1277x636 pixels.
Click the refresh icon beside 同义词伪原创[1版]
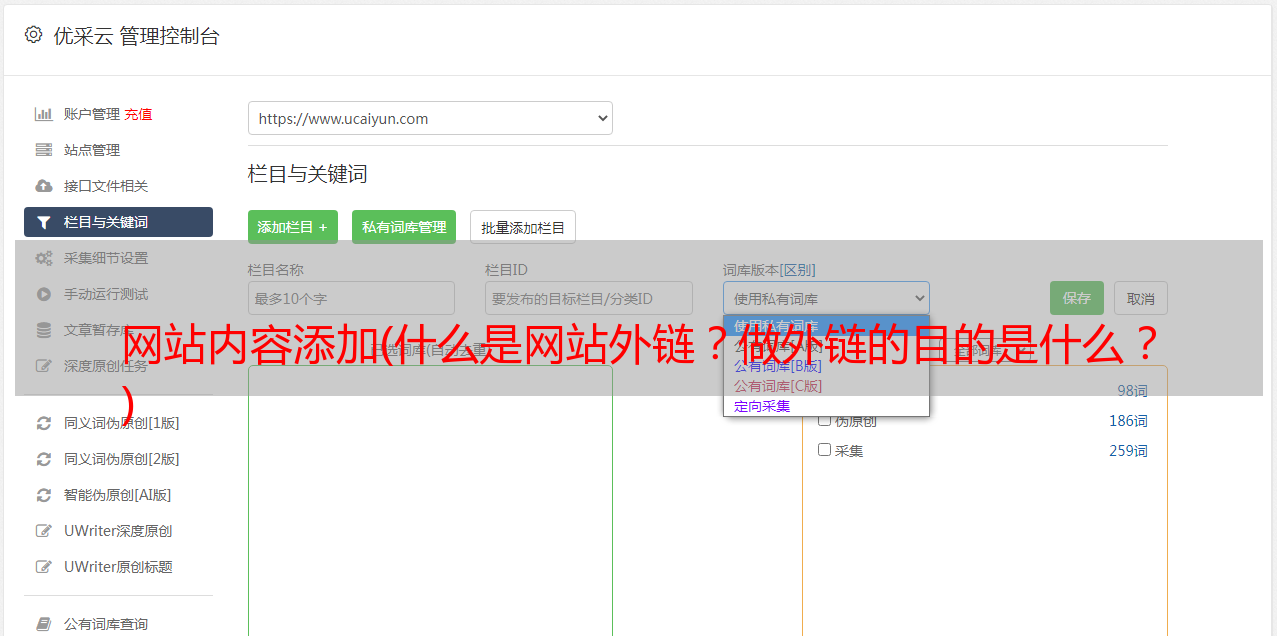point(44,423)
